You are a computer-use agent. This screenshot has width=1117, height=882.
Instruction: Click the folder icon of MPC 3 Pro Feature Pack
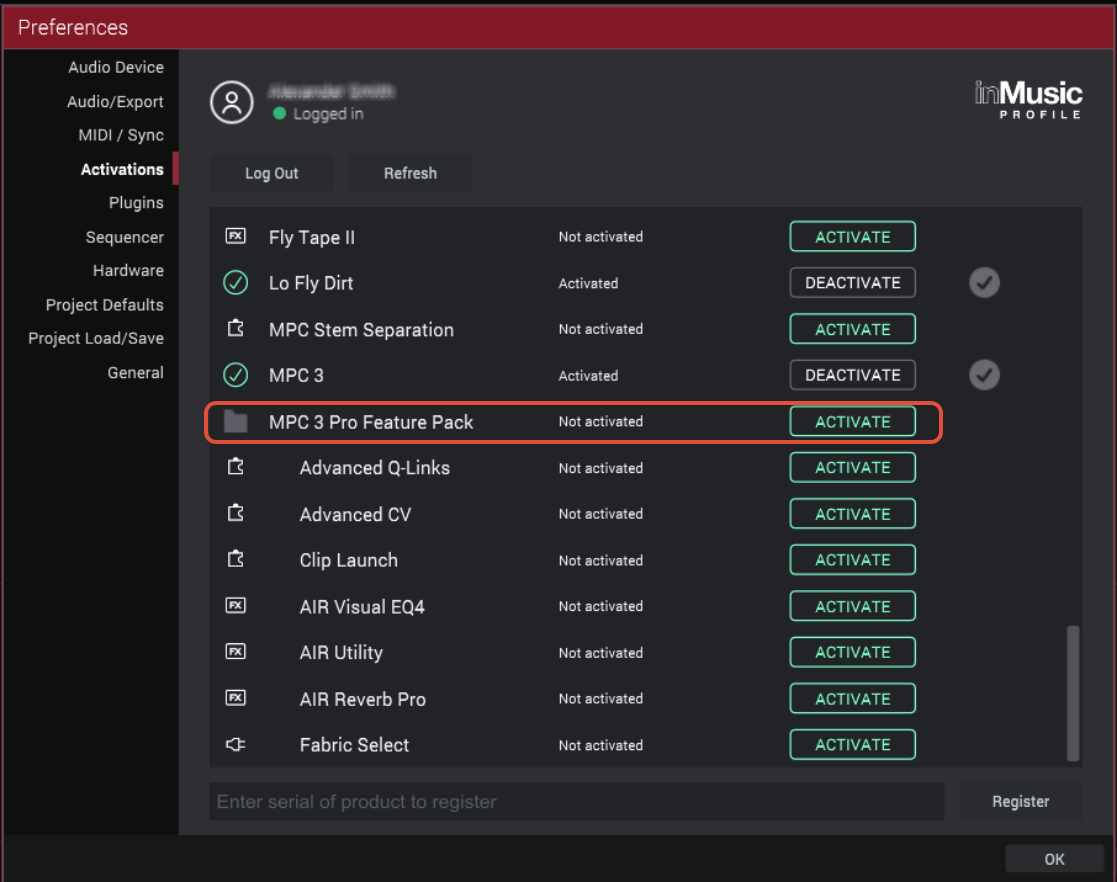point(236,422)
